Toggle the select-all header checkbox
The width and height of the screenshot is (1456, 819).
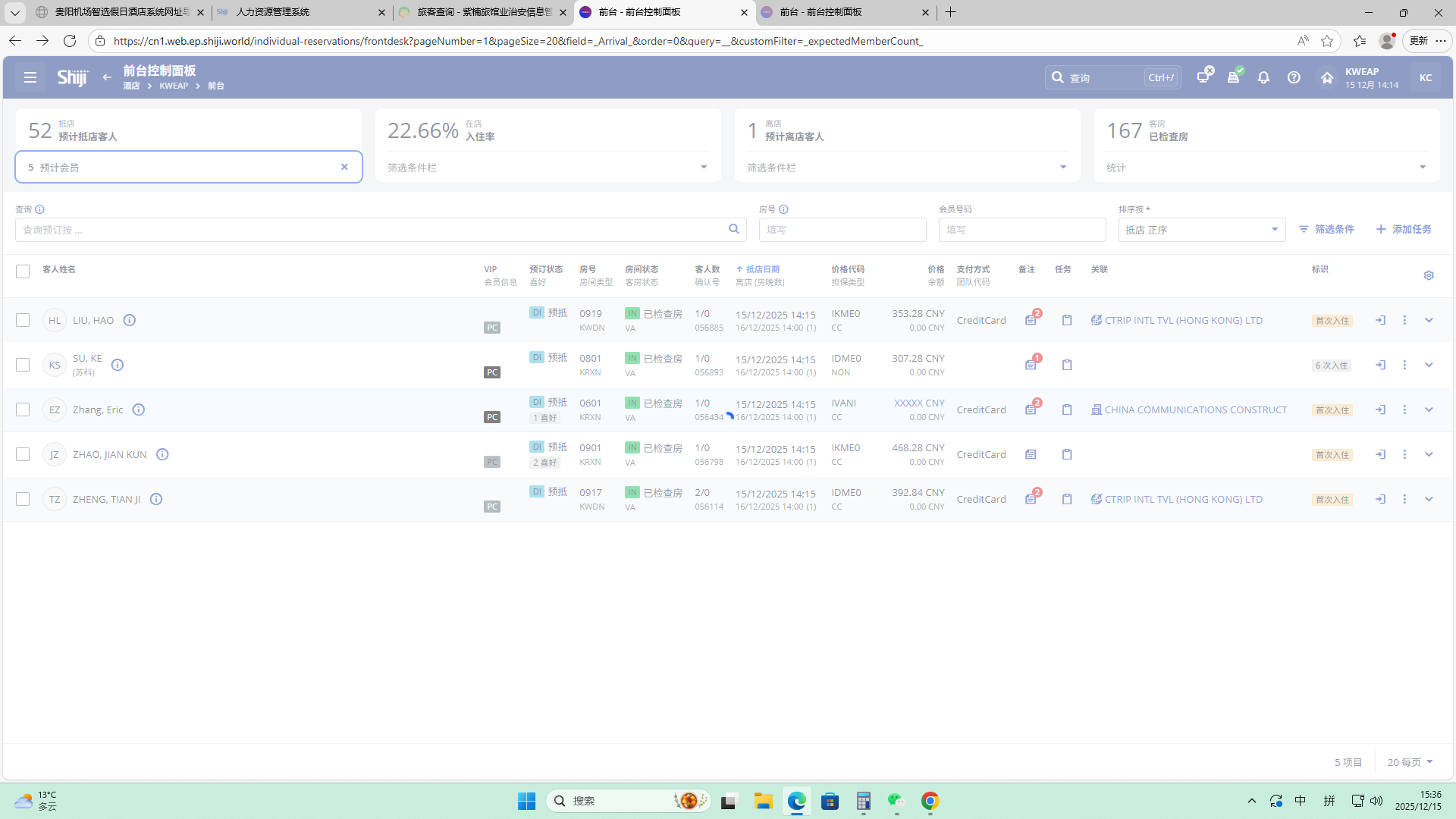[23, 271]
